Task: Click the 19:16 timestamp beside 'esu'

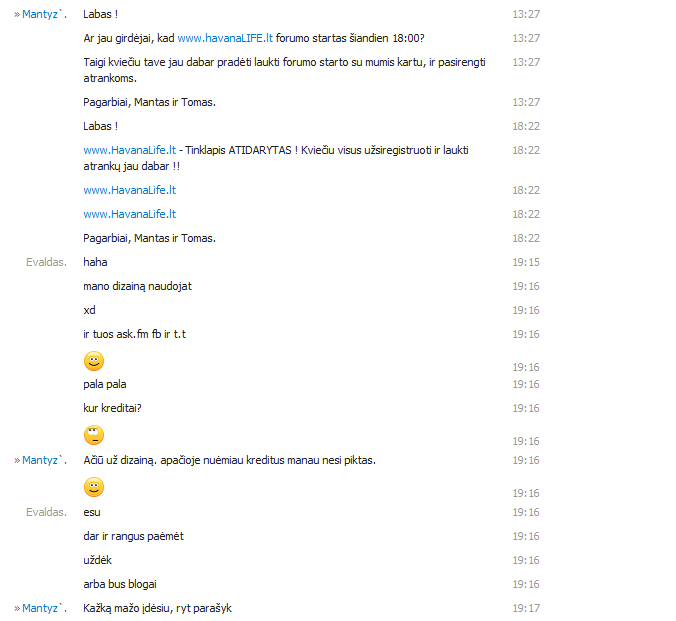Action: (526, 512)
